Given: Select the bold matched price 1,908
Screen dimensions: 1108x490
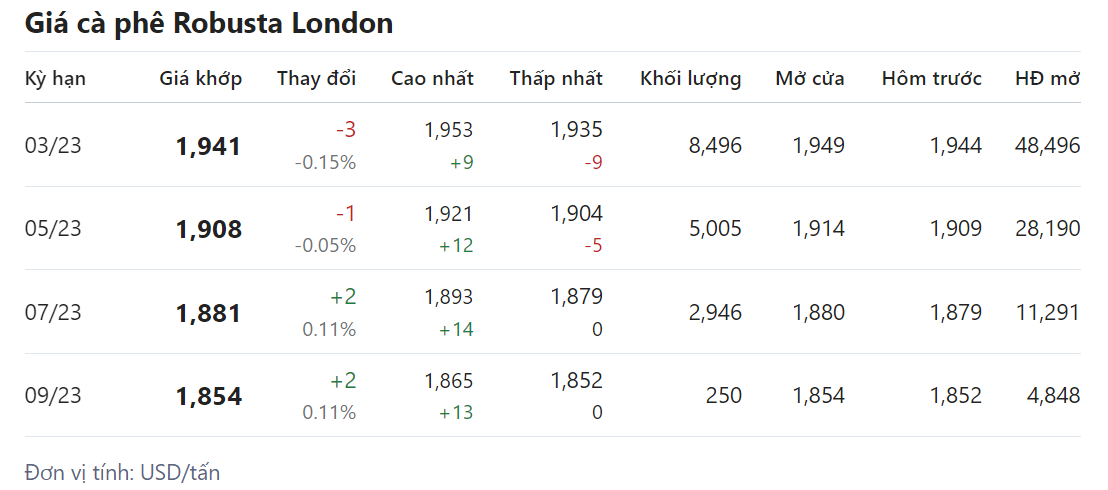Looking at the screenshot, I should tap(208, 229).
